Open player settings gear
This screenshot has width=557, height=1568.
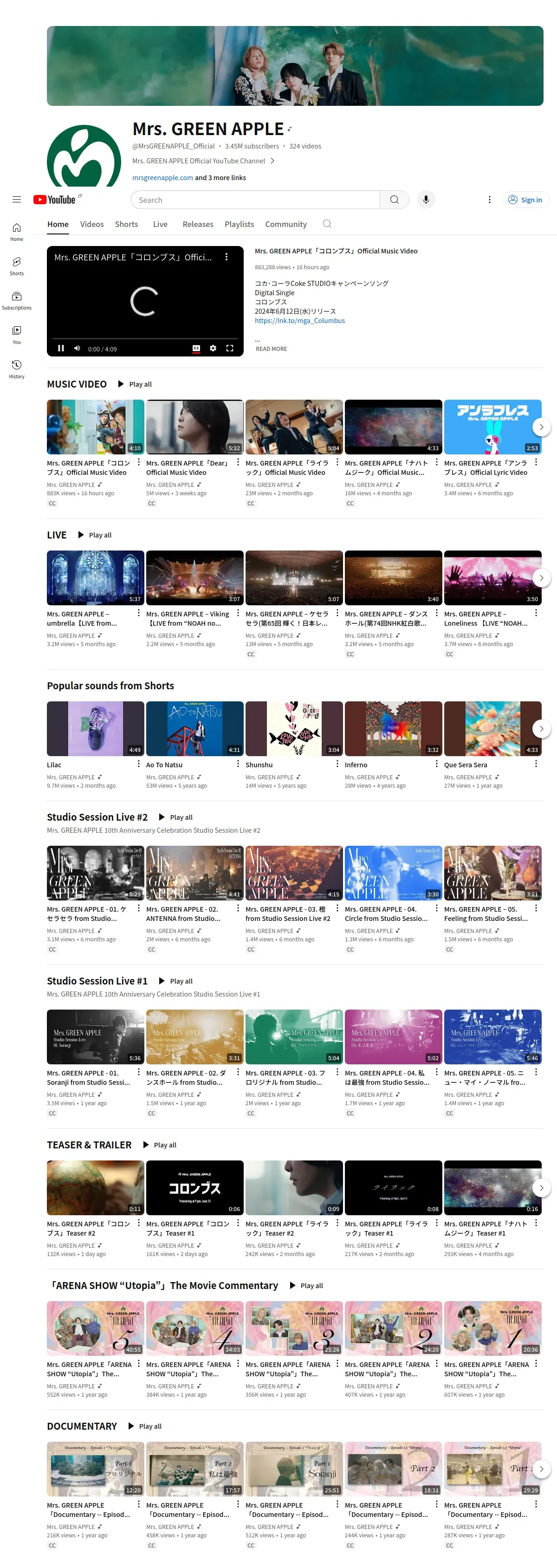(x=213, y=348)
